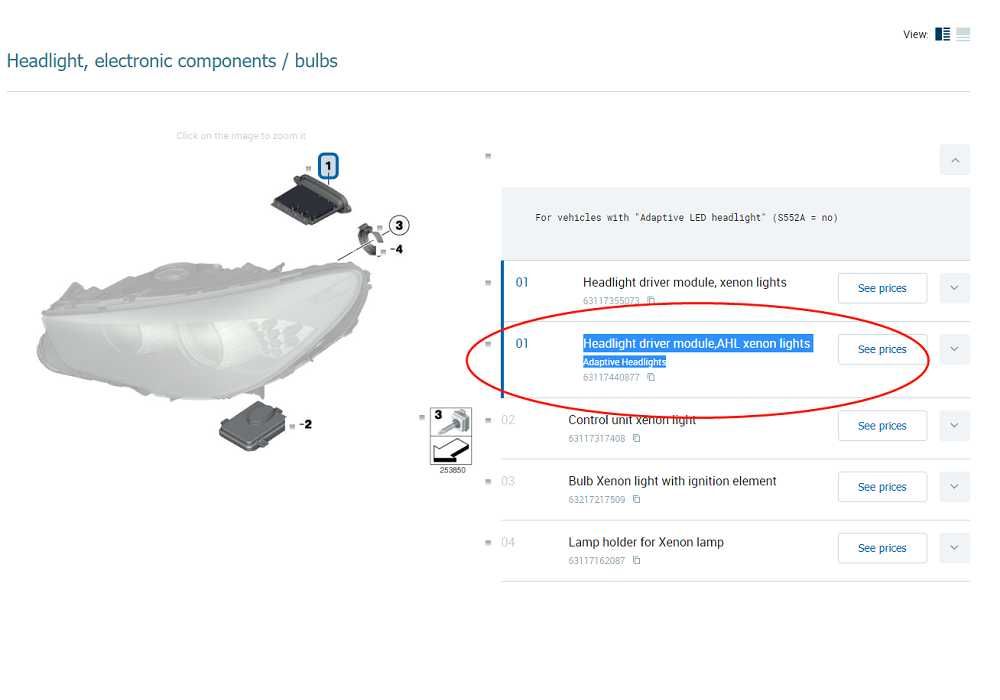Viewport: 1000px width, 700px height.
Task: Expand Headlight driver module, xenon lights row
Action: (955, 288)
